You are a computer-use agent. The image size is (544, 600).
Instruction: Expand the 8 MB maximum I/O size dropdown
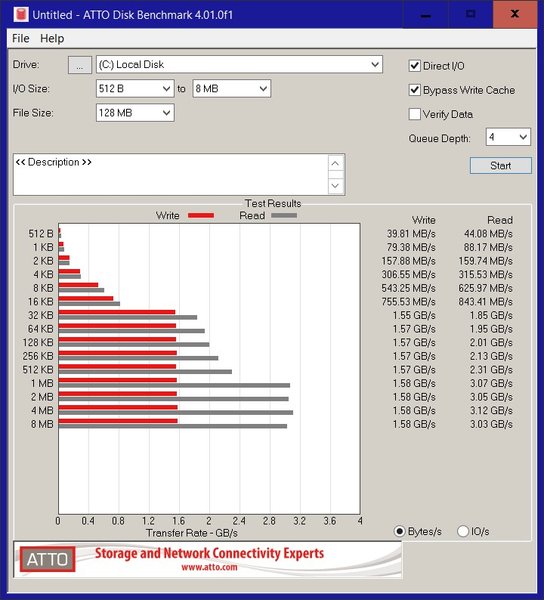pyautogui.click(x=232, y=89)
